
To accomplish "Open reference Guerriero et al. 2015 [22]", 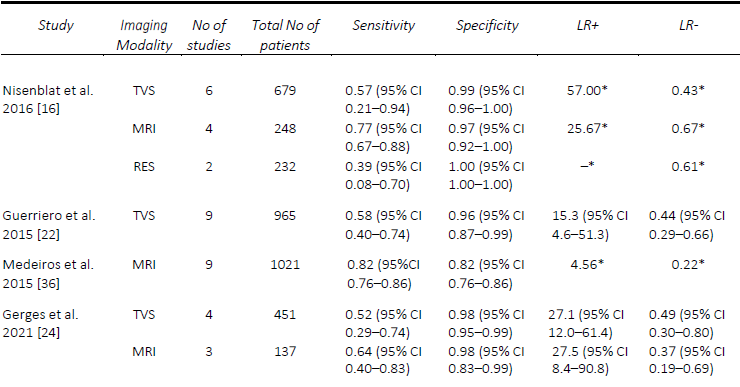I will click(49, 225).
